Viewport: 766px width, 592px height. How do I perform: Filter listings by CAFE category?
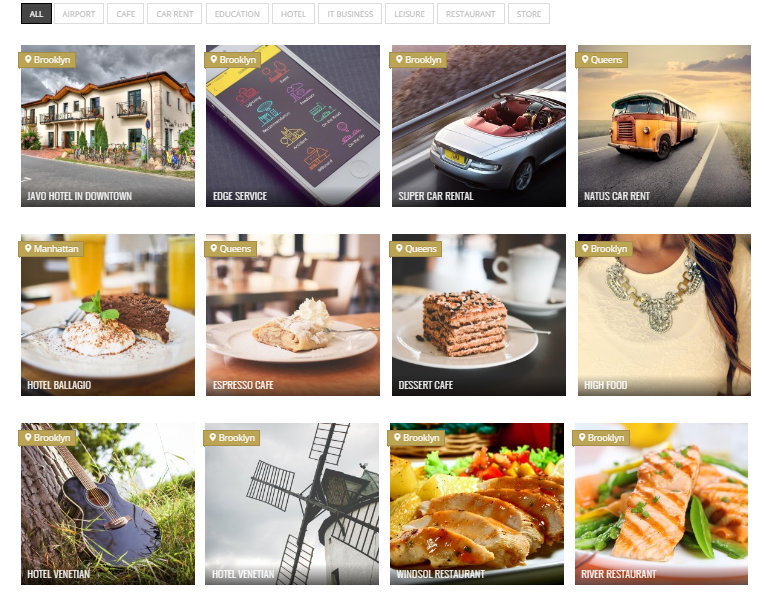(126, 14)
